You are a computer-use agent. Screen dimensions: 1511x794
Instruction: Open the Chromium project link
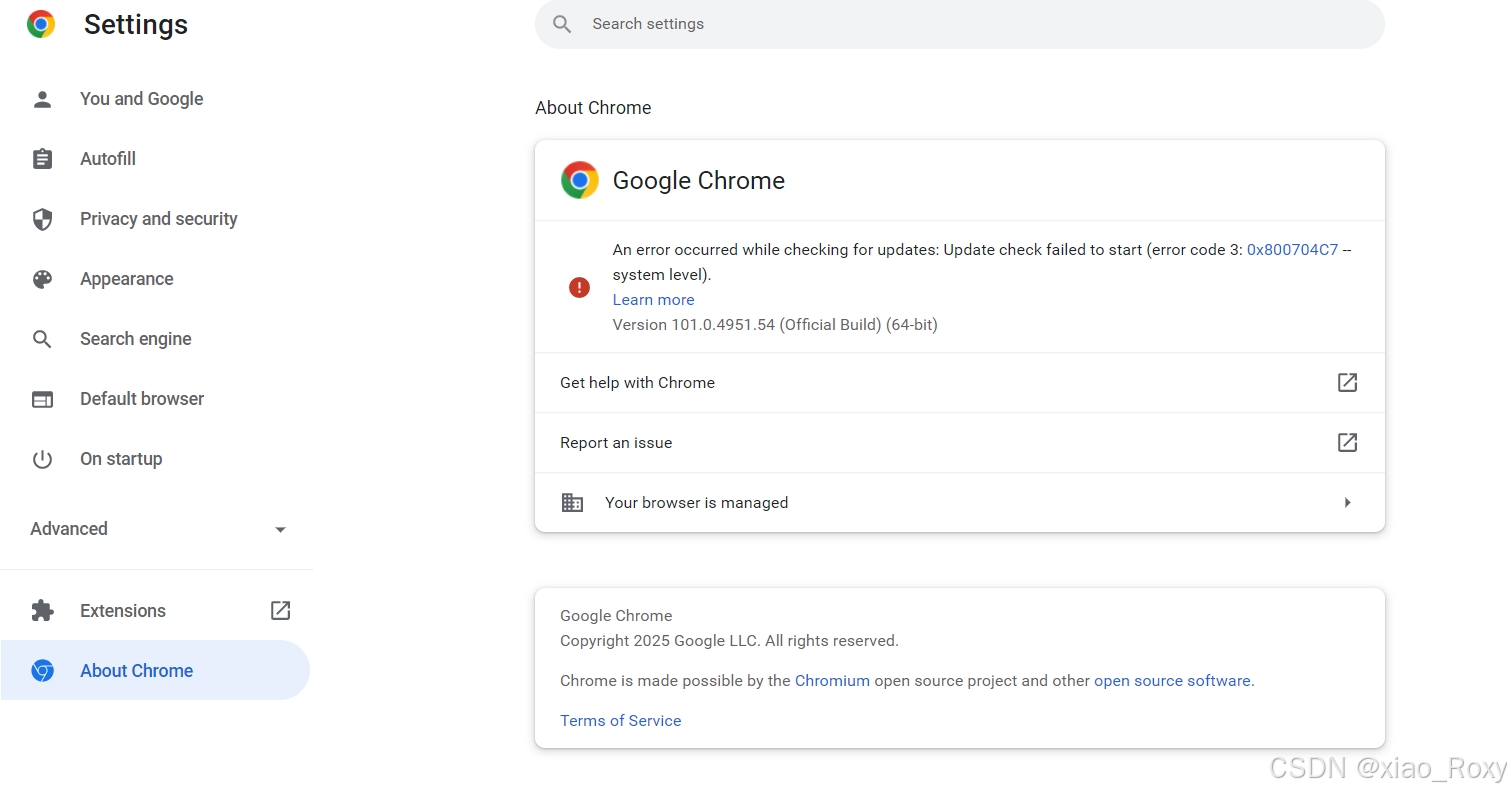[x=832, y=681]
